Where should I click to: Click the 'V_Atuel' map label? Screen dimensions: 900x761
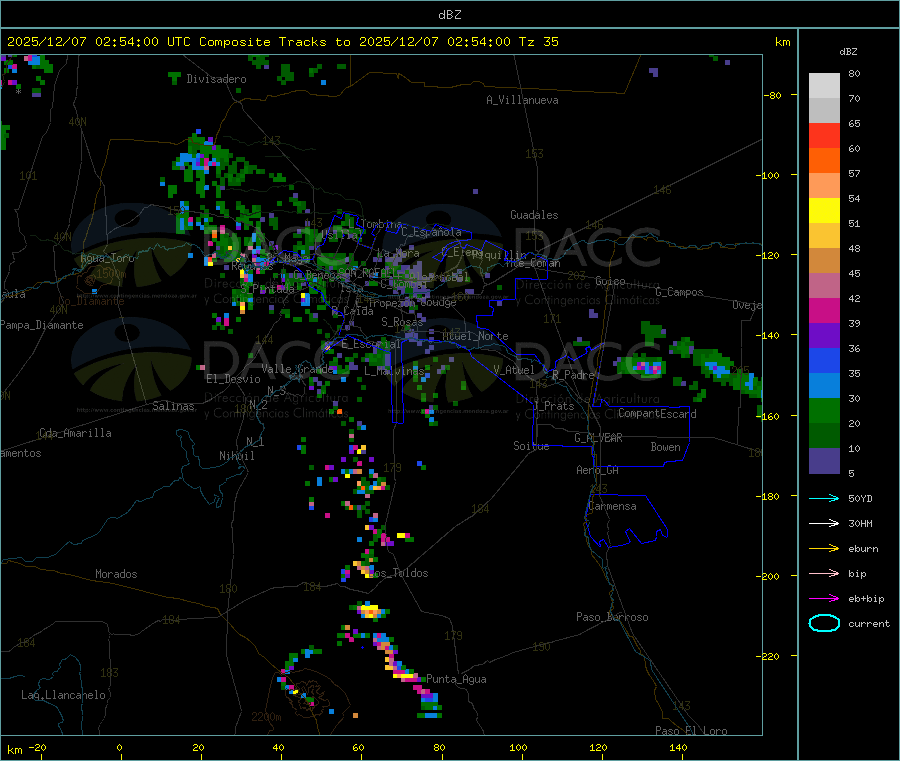pyautogui.click(x=514, y=371)
